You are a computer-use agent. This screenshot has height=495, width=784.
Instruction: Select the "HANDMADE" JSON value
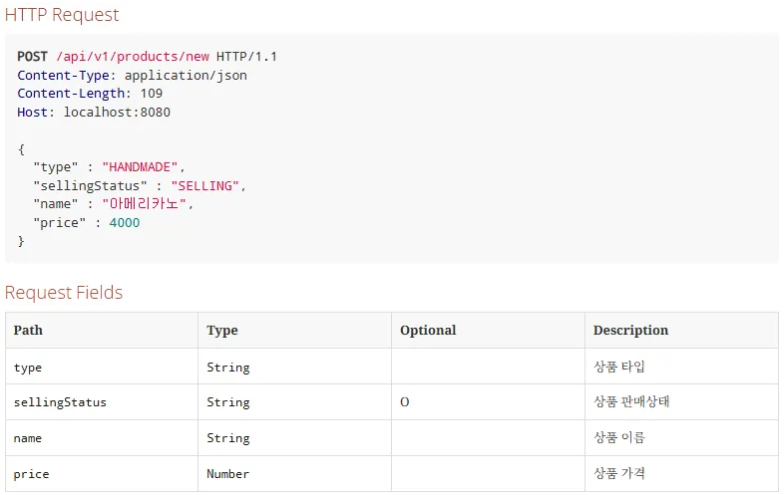140,167
